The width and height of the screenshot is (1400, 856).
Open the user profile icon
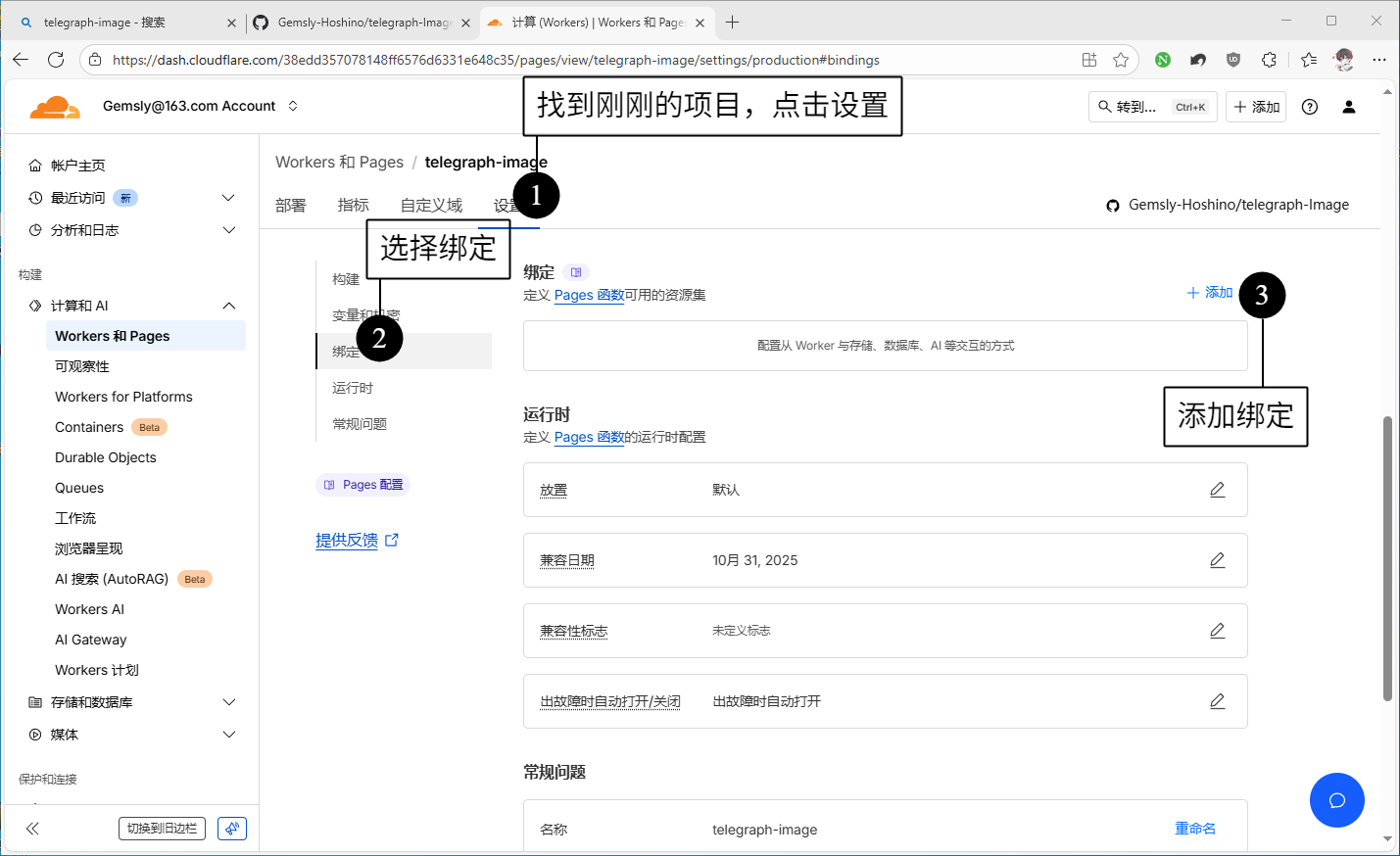coord(1348,107)
